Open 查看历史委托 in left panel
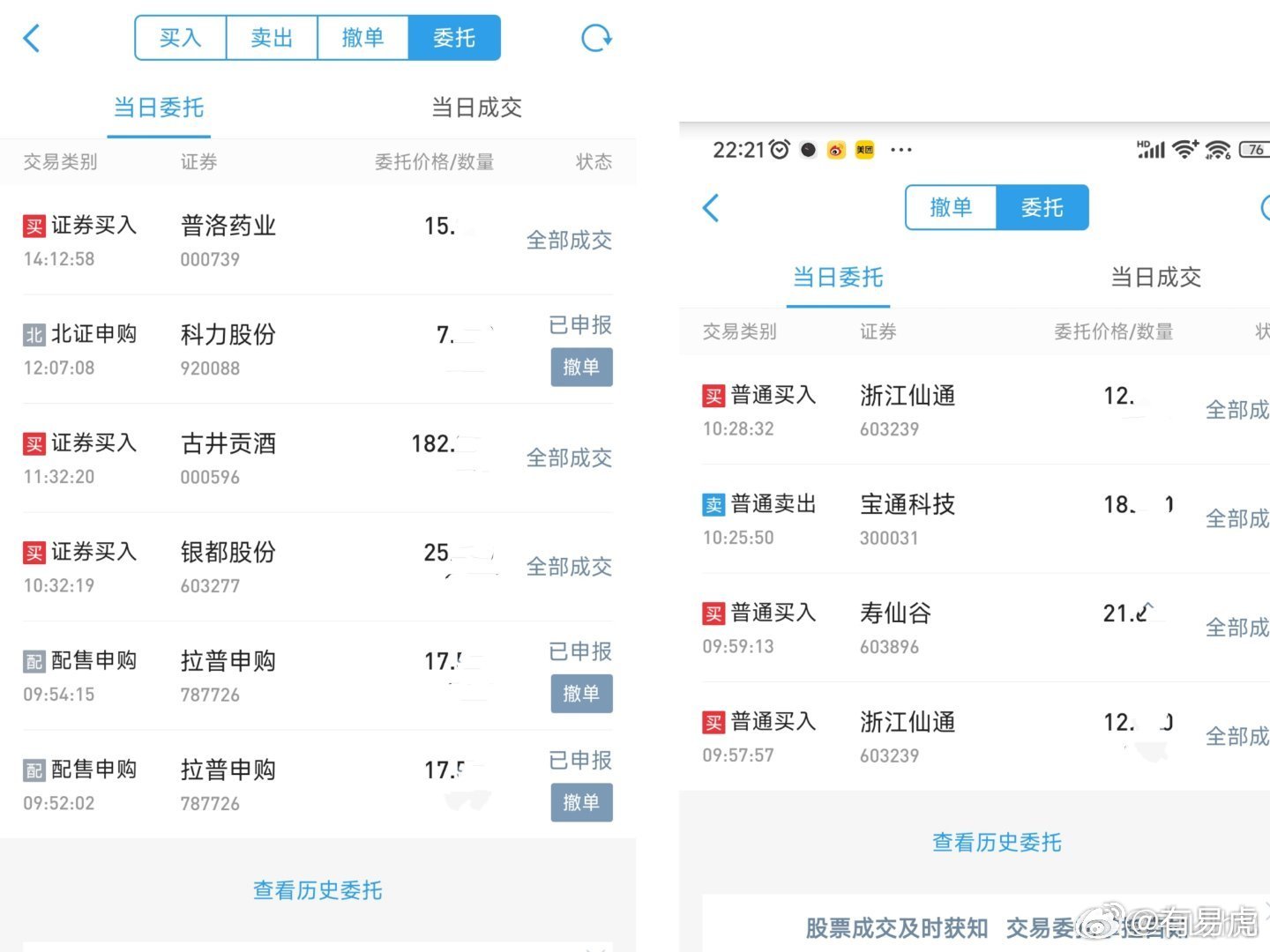1270x952 pixels. (x=317, y=890)
